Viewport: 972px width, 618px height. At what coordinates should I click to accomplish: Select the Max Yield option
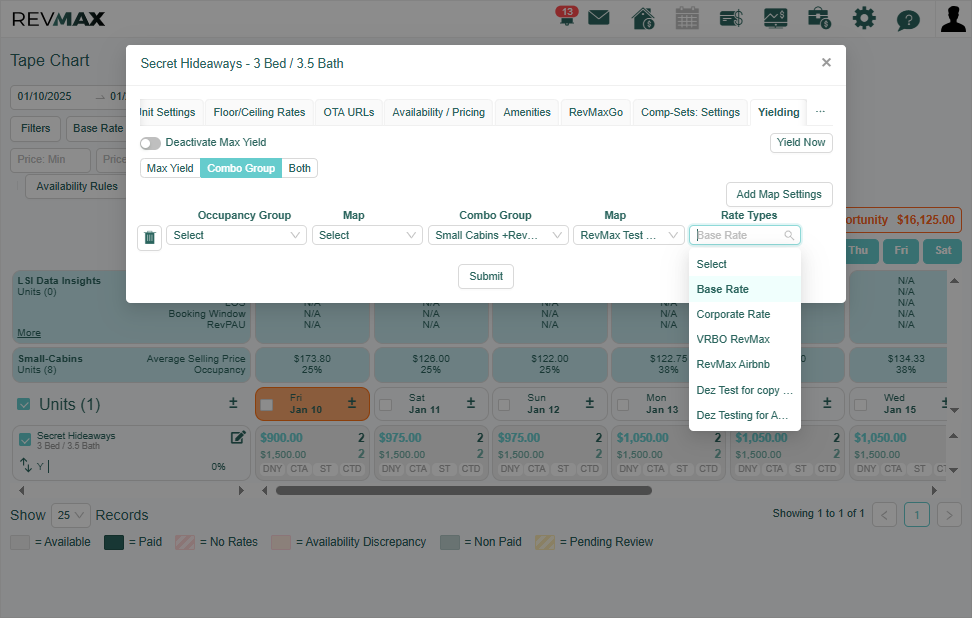(x=170, y=168)
